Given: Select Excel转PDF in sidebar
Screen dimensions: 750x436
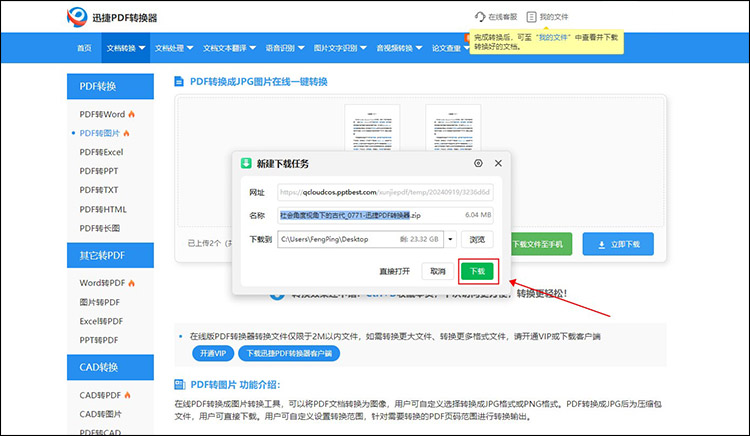Looking at the screenshot, I should coord(101,321).
